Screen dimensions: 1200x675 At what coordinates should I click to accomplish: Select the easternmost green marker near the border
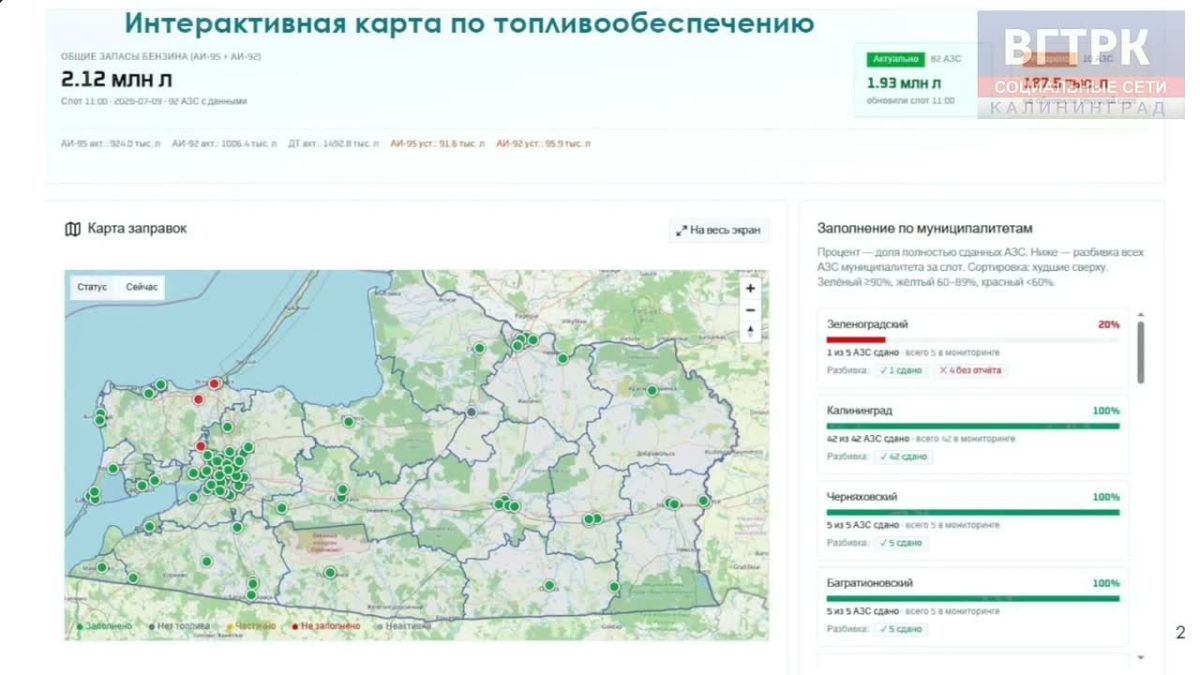tap(704, 501)
